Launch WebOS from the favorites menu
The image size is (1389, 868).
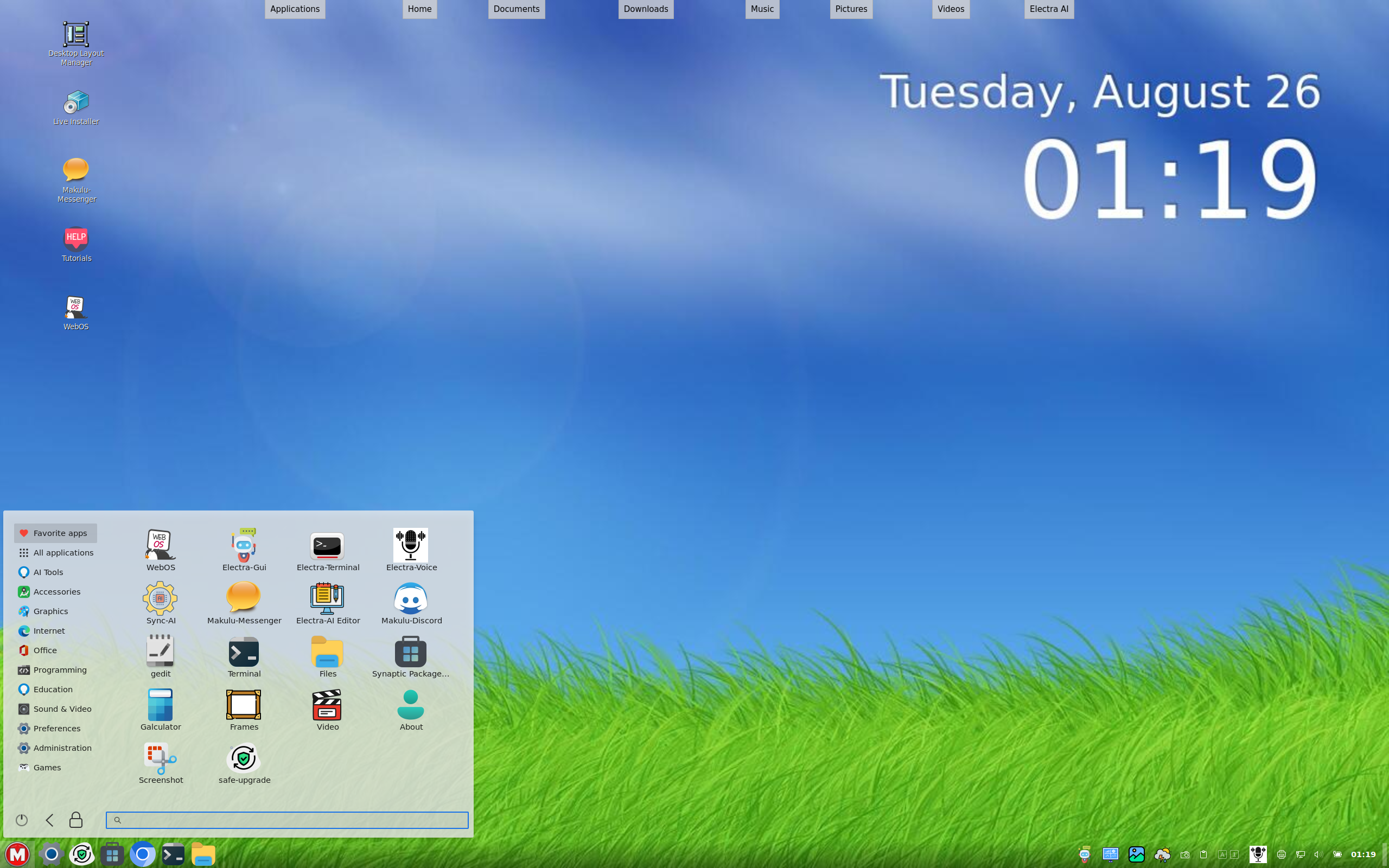coord(160,550)
